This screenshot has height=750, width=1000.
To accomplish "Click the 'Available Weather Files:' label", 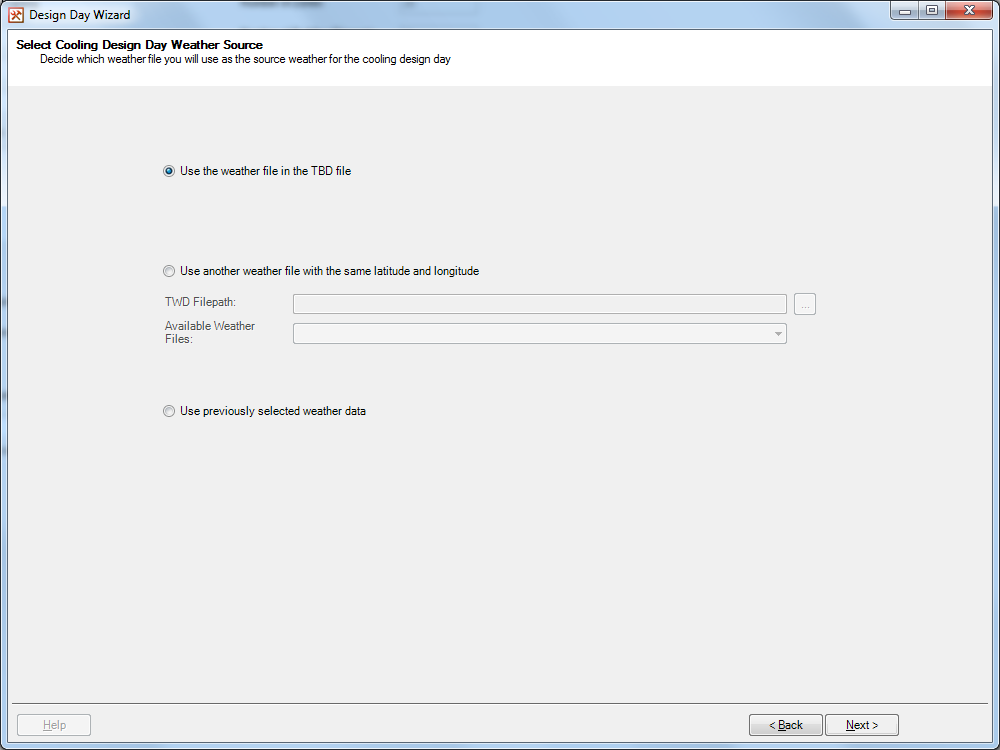I will pyautogui.click(x=210, y=332).
